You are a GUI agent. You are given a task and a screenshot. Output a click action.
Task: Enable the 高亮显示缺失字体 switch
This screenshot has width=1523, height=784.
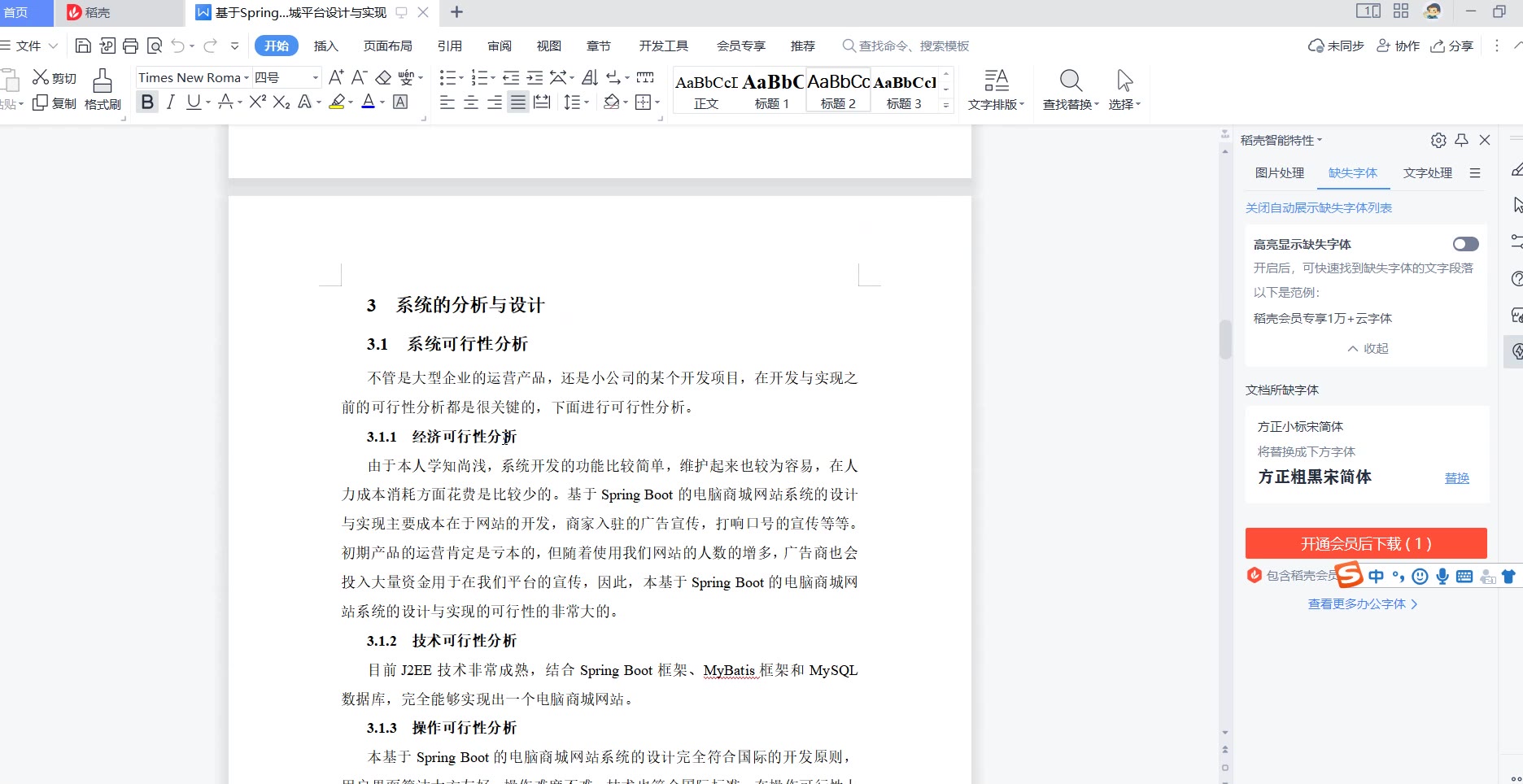tap(1465, 244)
